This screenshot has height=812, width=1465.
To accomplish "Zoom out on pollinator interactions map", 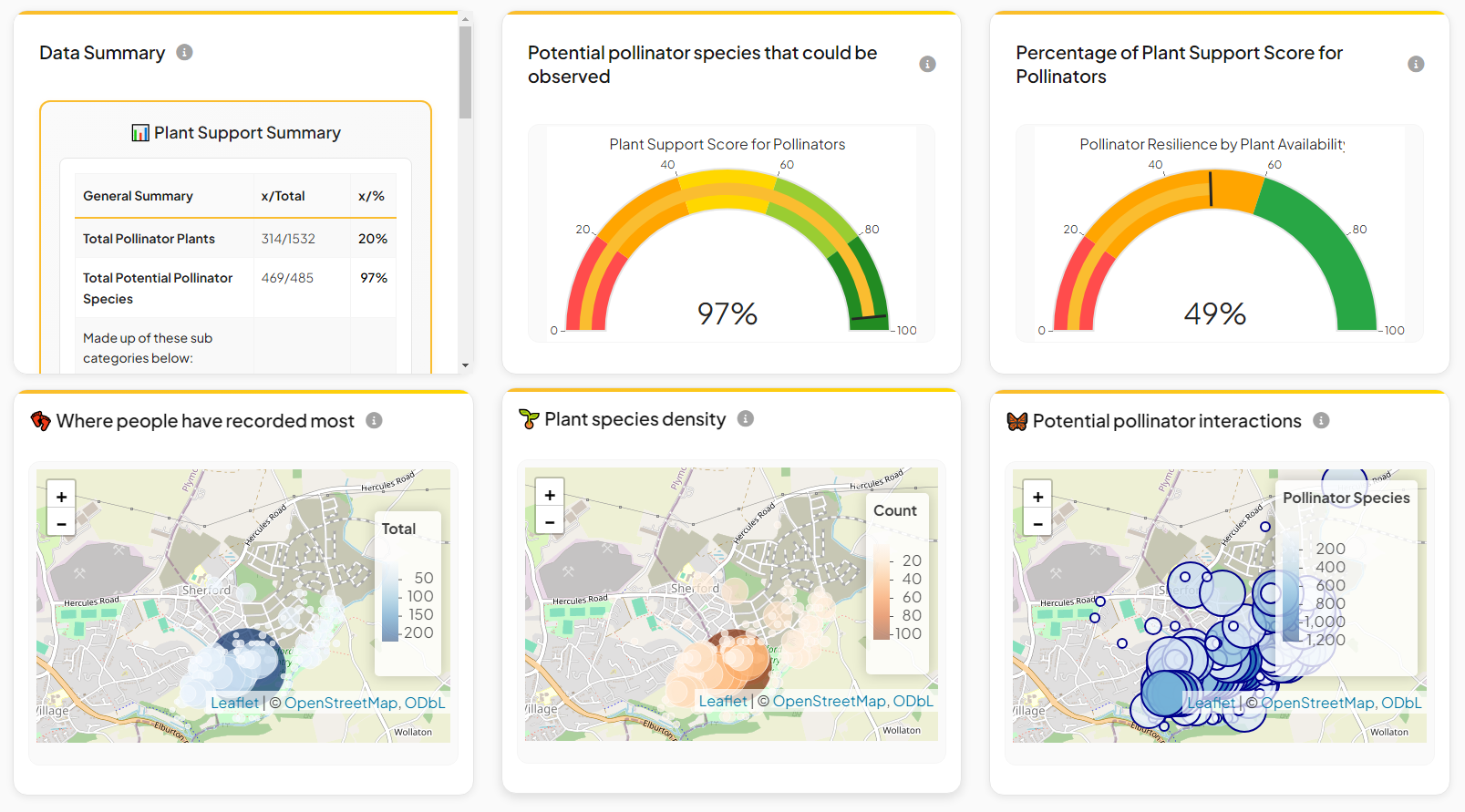I will [1037, 524].
